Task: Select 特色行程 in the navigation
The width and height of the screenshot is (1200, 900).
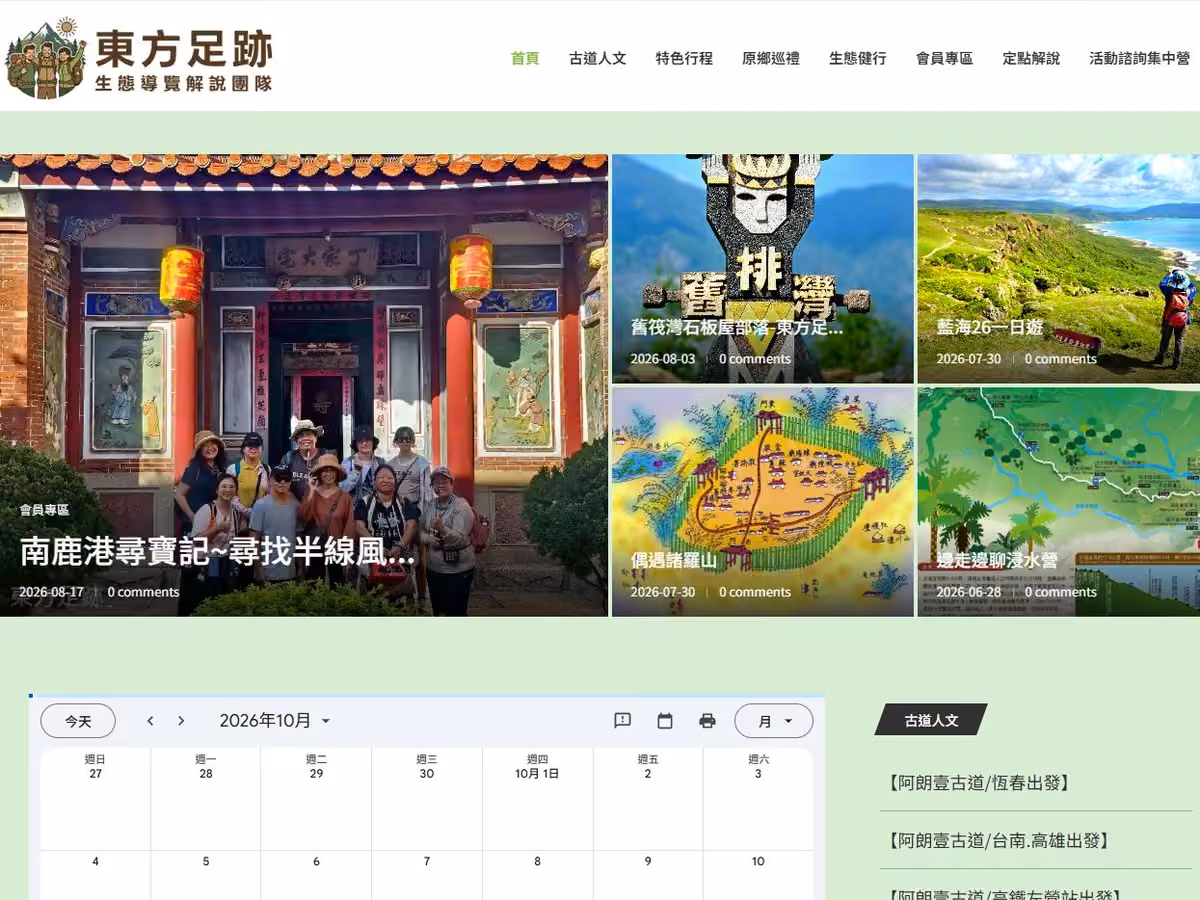Action: [x=684, y=58]
